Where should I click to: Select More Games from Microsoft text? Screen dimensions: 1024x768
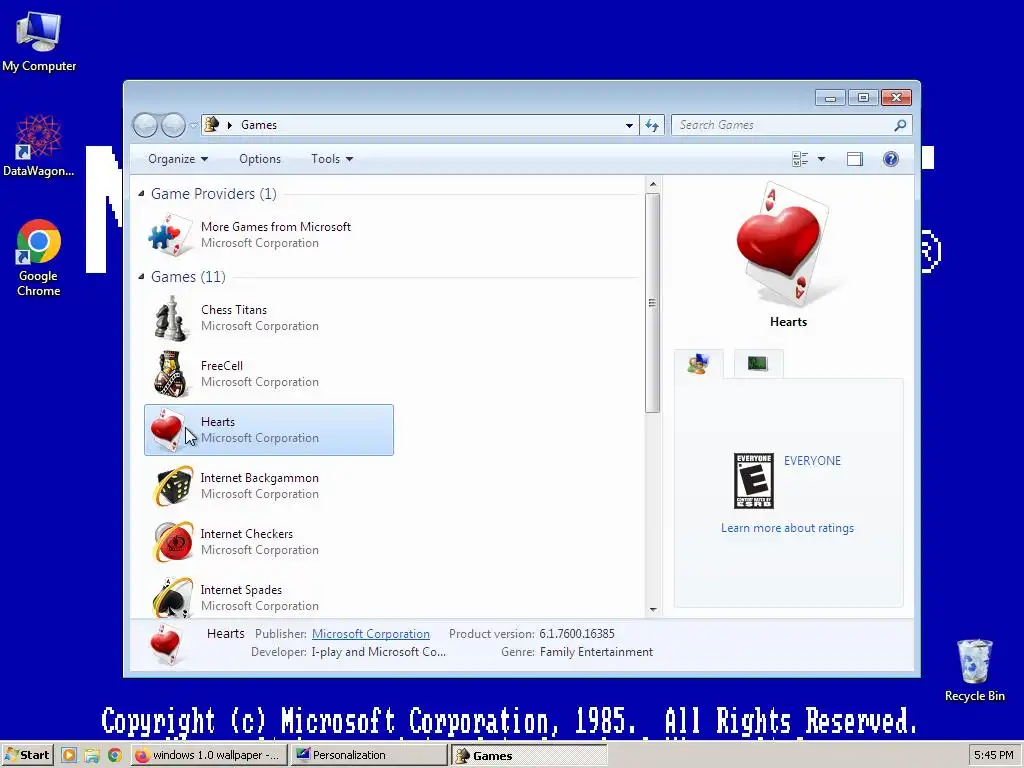coord(276,227)
